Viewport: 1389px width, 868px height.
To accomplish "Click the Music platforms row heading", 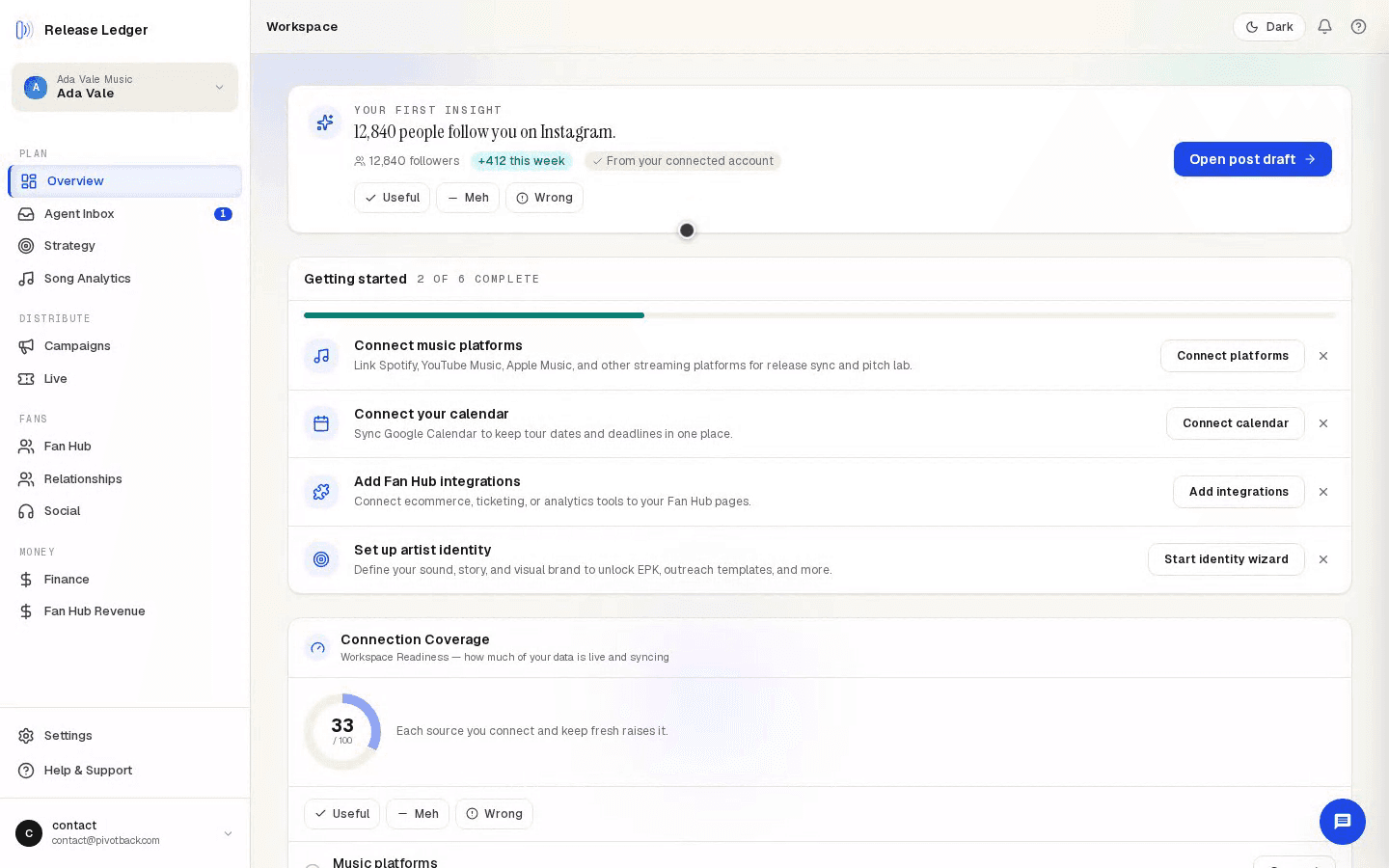I will 385,862.
